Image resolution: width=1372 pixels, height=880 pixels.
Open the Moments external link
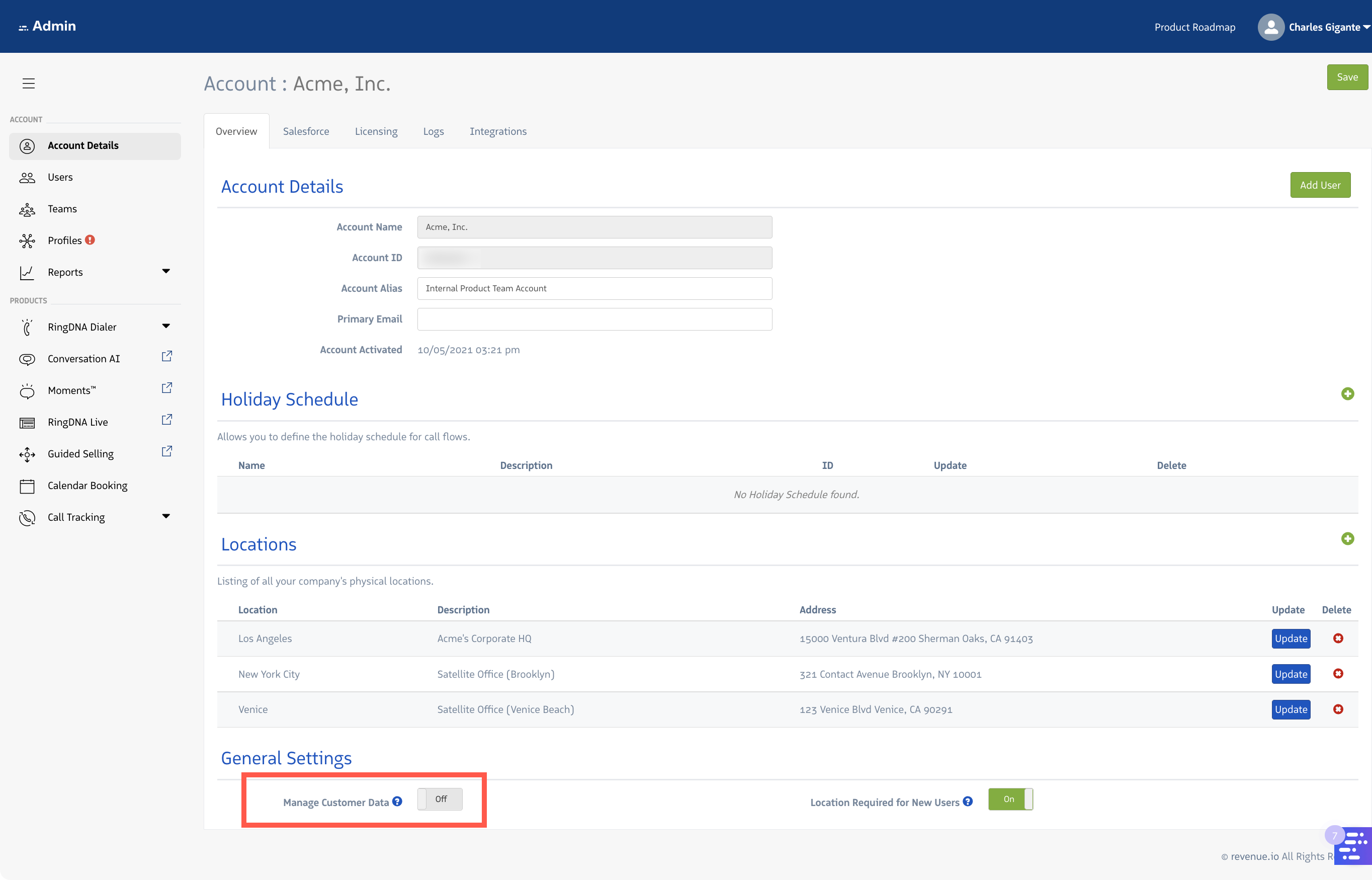point(166,387)
